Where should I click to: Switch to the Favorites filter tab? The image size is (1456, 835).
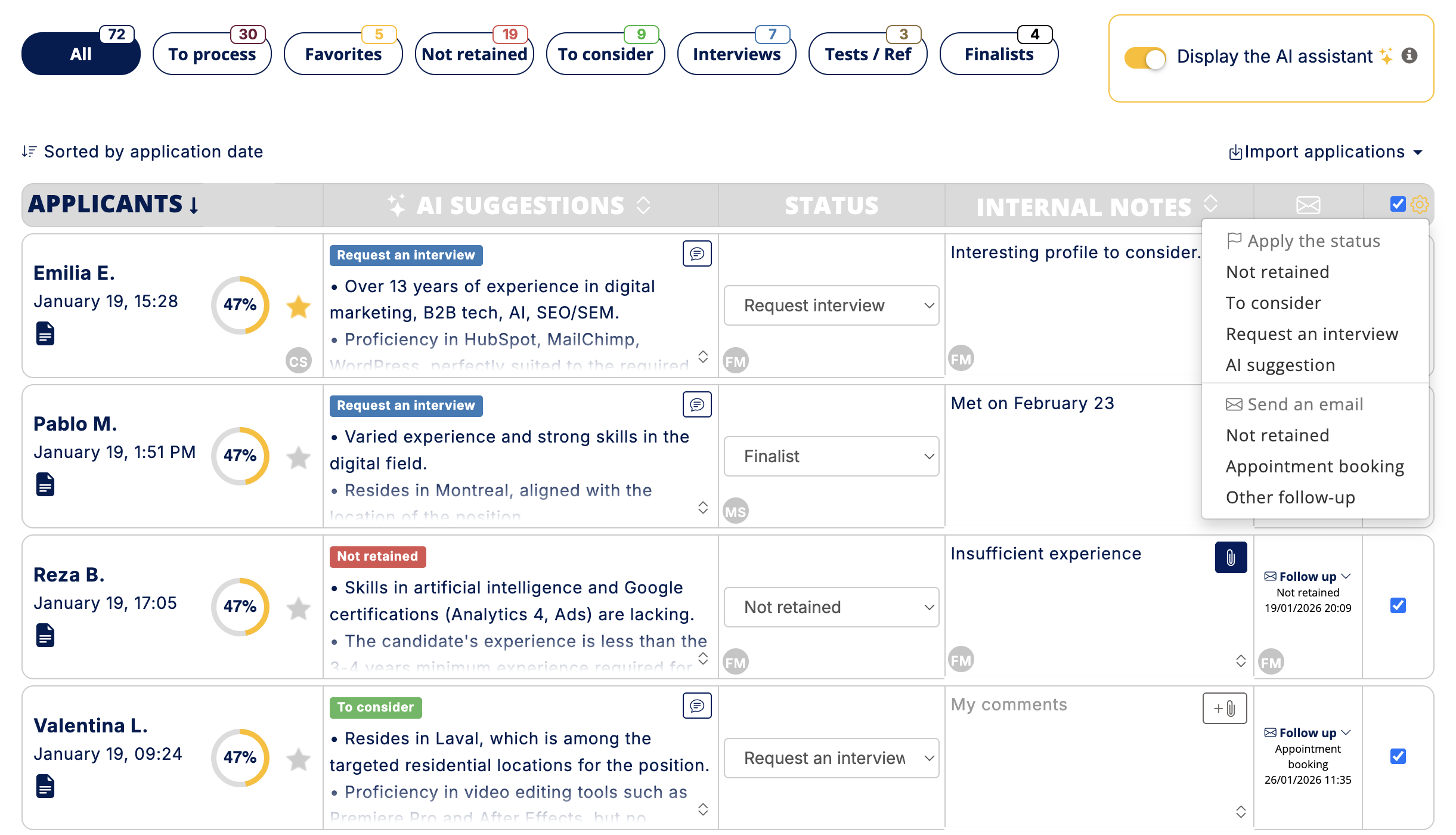342,54
